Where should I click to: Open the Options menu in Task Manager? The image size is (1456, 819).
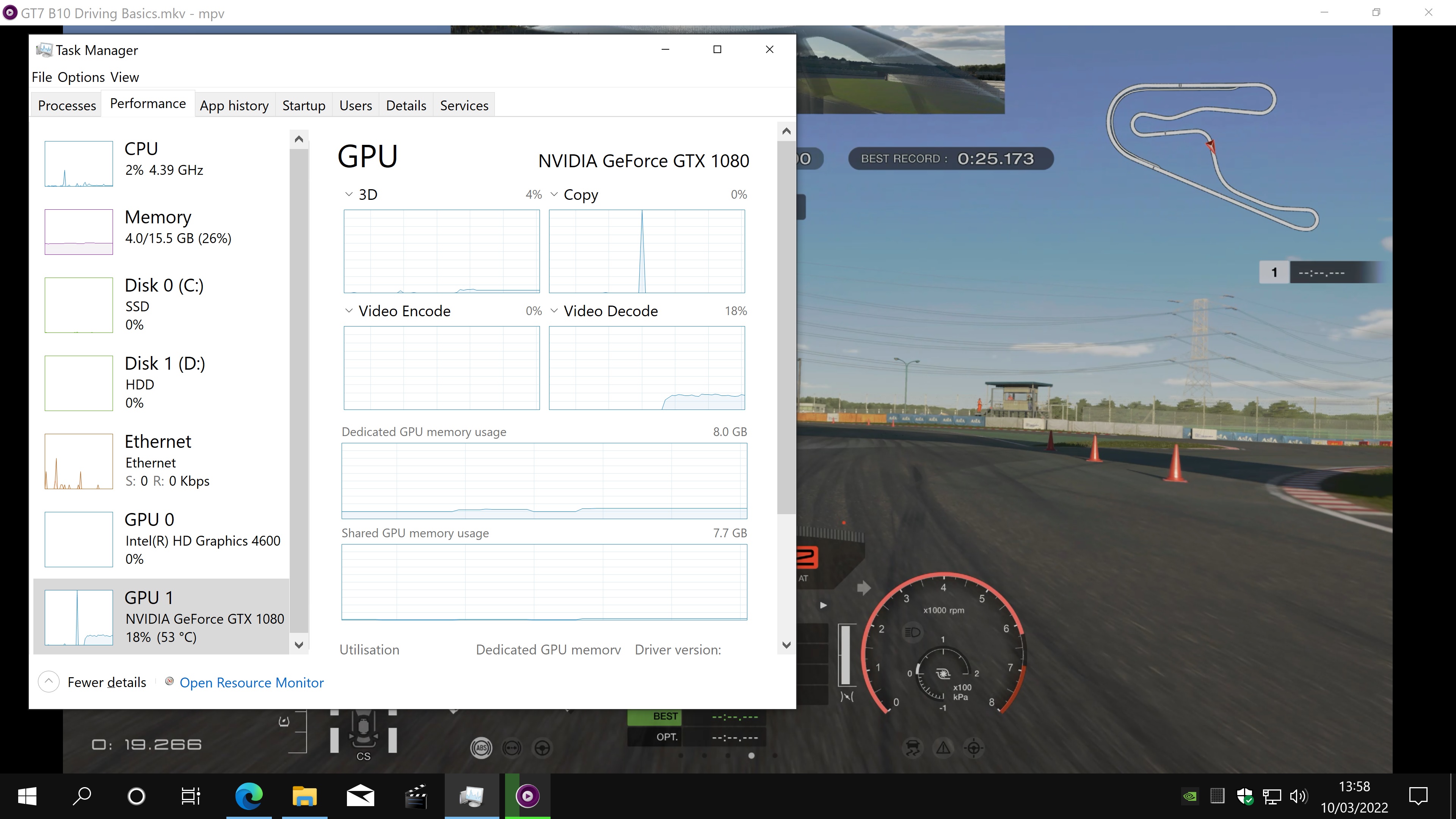82,77
